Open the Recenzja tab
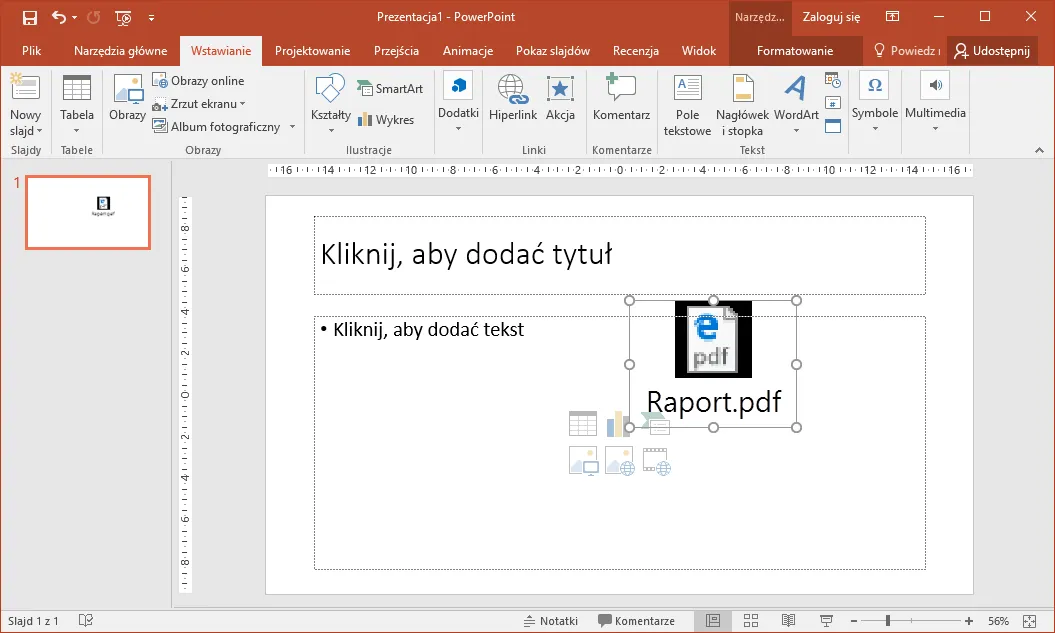1055x633 pixels. (636, 50)
